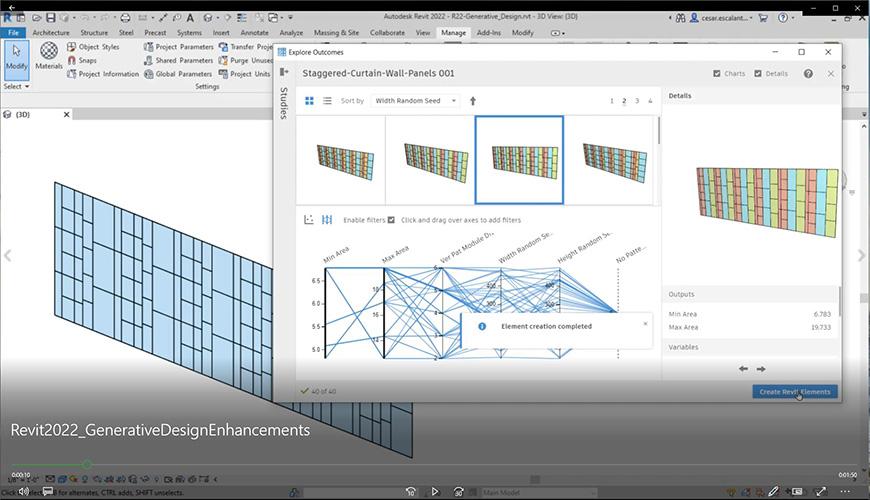This screenshot has height=500, width=870.
Task: Expand the Select panel dropdown
Action: [17, 87]
